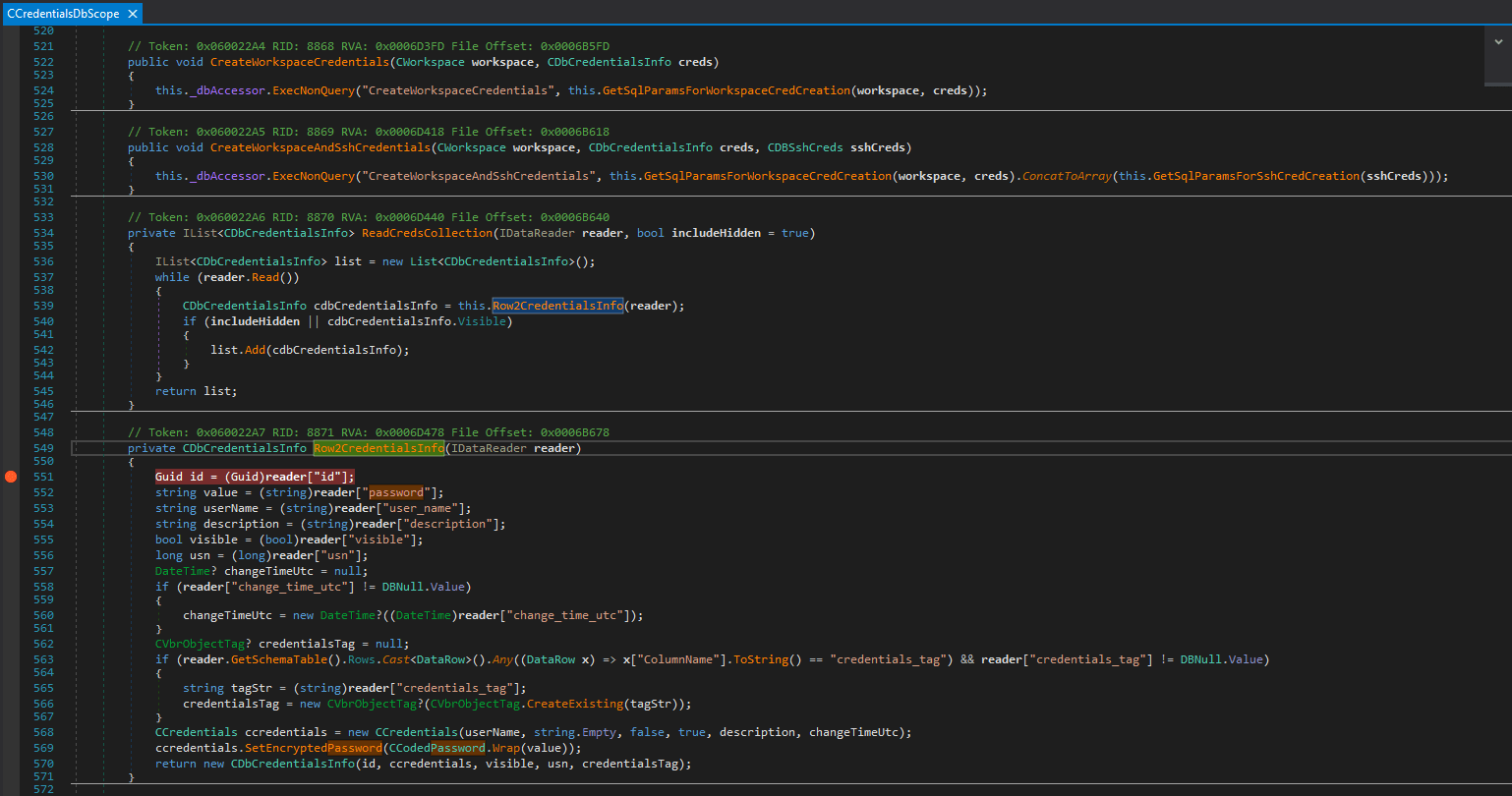Viewport: 1512px width, 796px height.
Task: Click the highlighted "Guid id" breakpoint statement
Action: (x=255, y=477)
